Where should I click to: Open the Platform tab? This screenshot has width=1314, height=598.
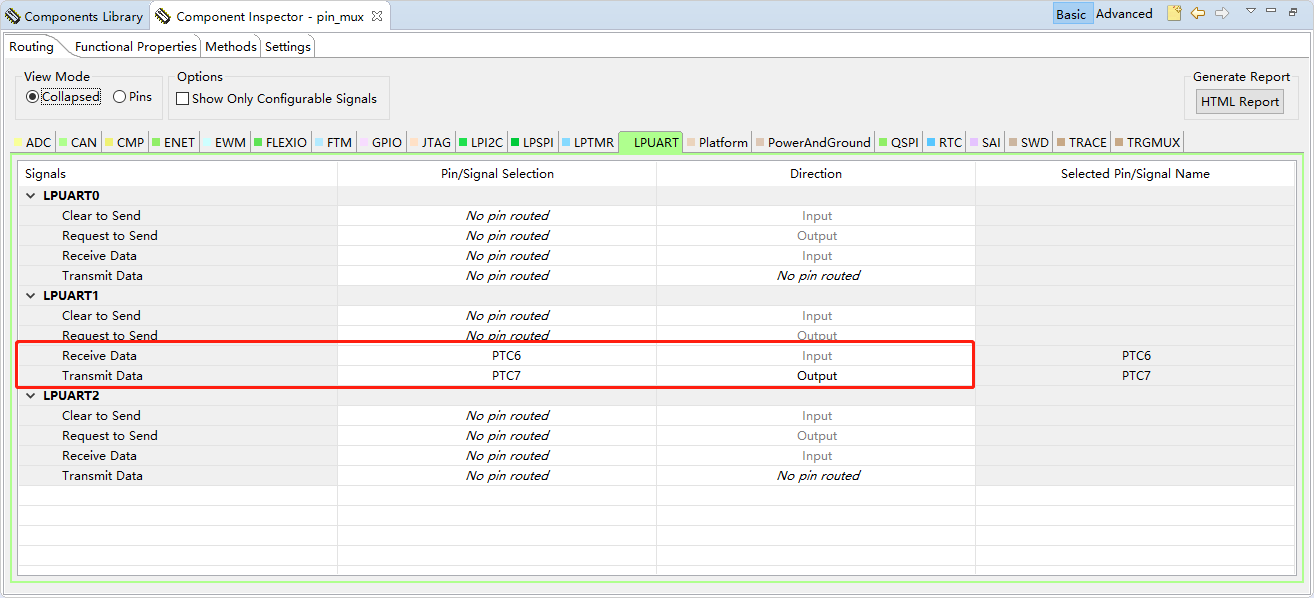click(x=717, y=142)
